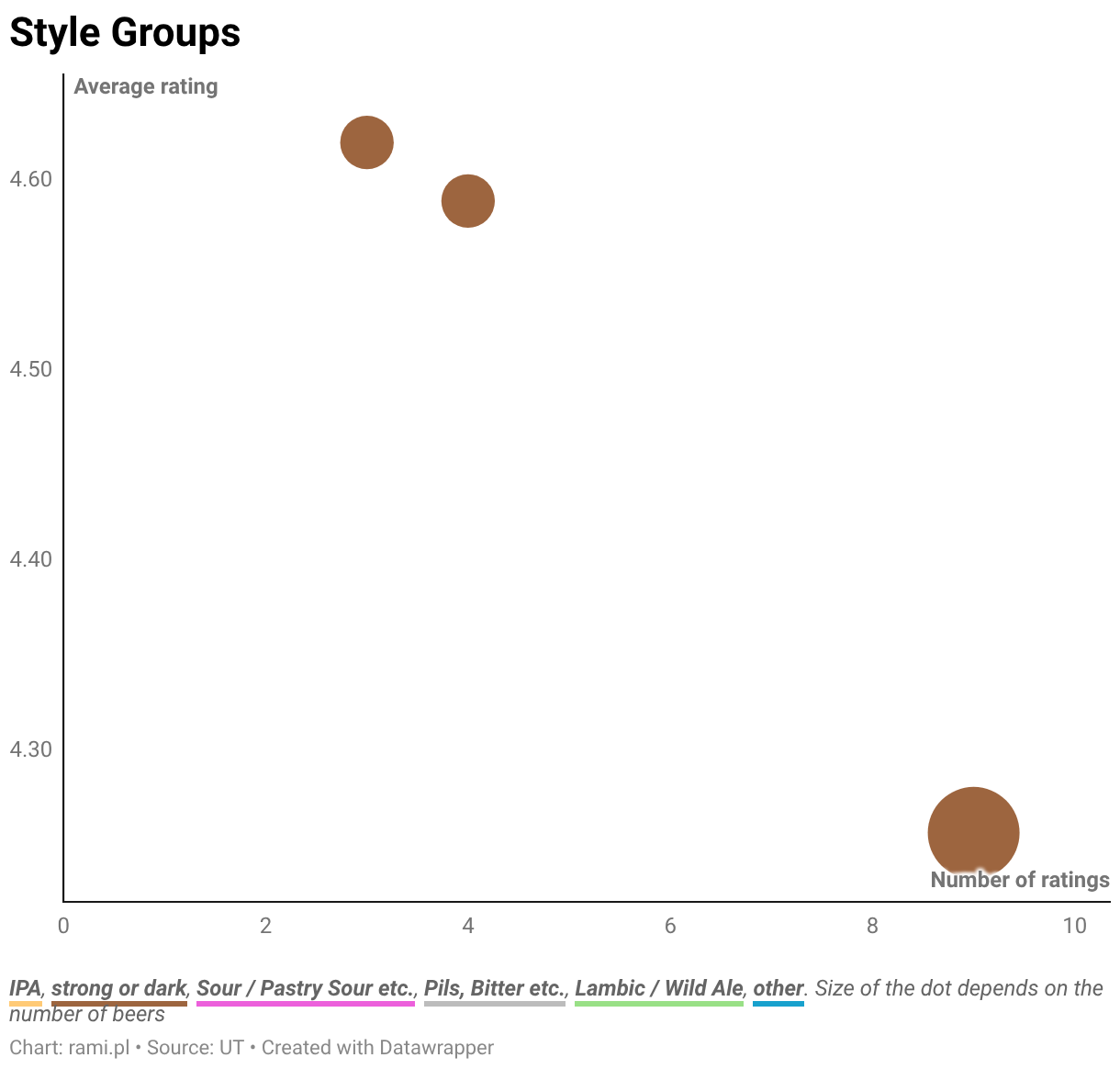Click the 'Style Groups' chart title

(125, 33)
